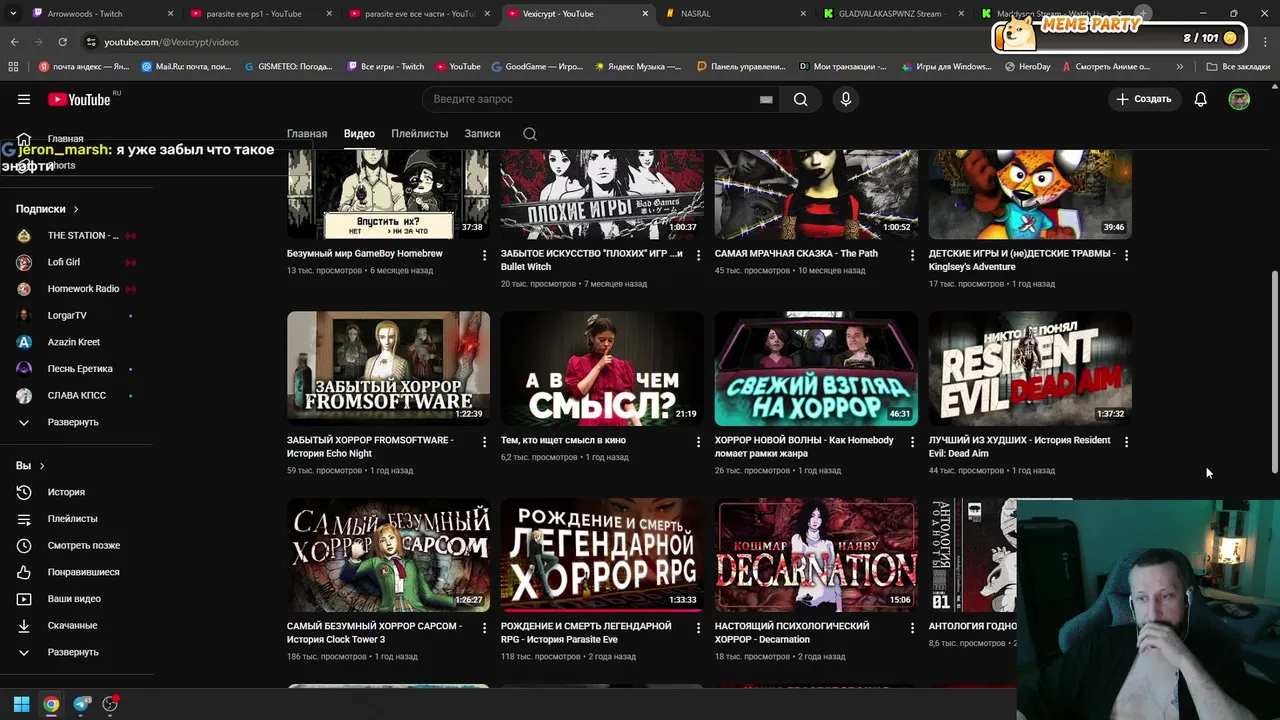Screen dimensions: 1280x720
Task: Switch to the Записи channel tab
Action: pyautogui.click(x=482, y=134)
